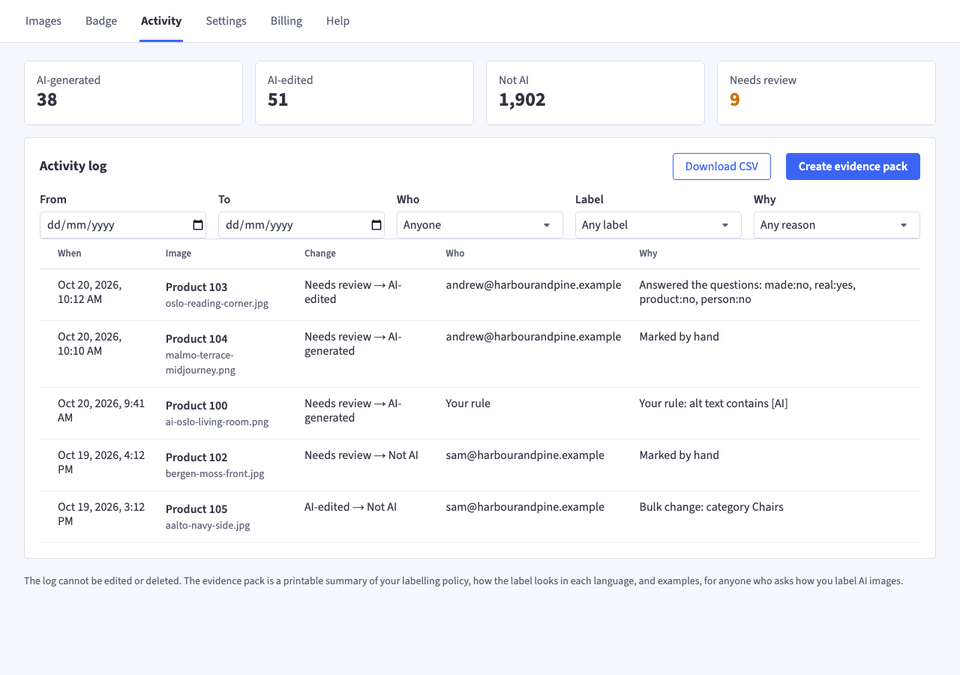960x675 pixels.
Task: Open the To date calendar picker icon
Action: 377,225
